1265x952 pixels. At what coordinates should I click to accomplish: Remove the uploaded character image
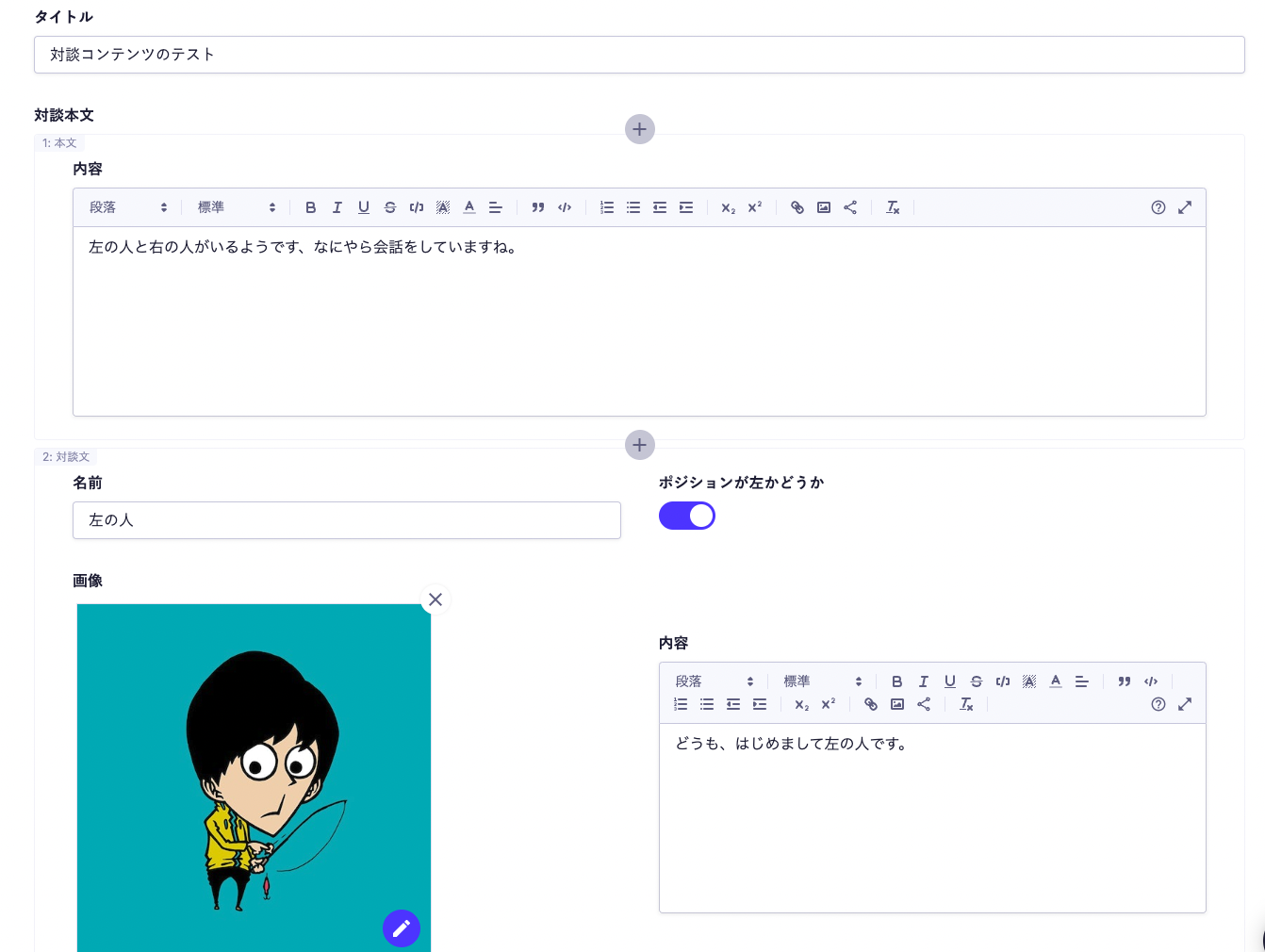click(x=435, y=599)
